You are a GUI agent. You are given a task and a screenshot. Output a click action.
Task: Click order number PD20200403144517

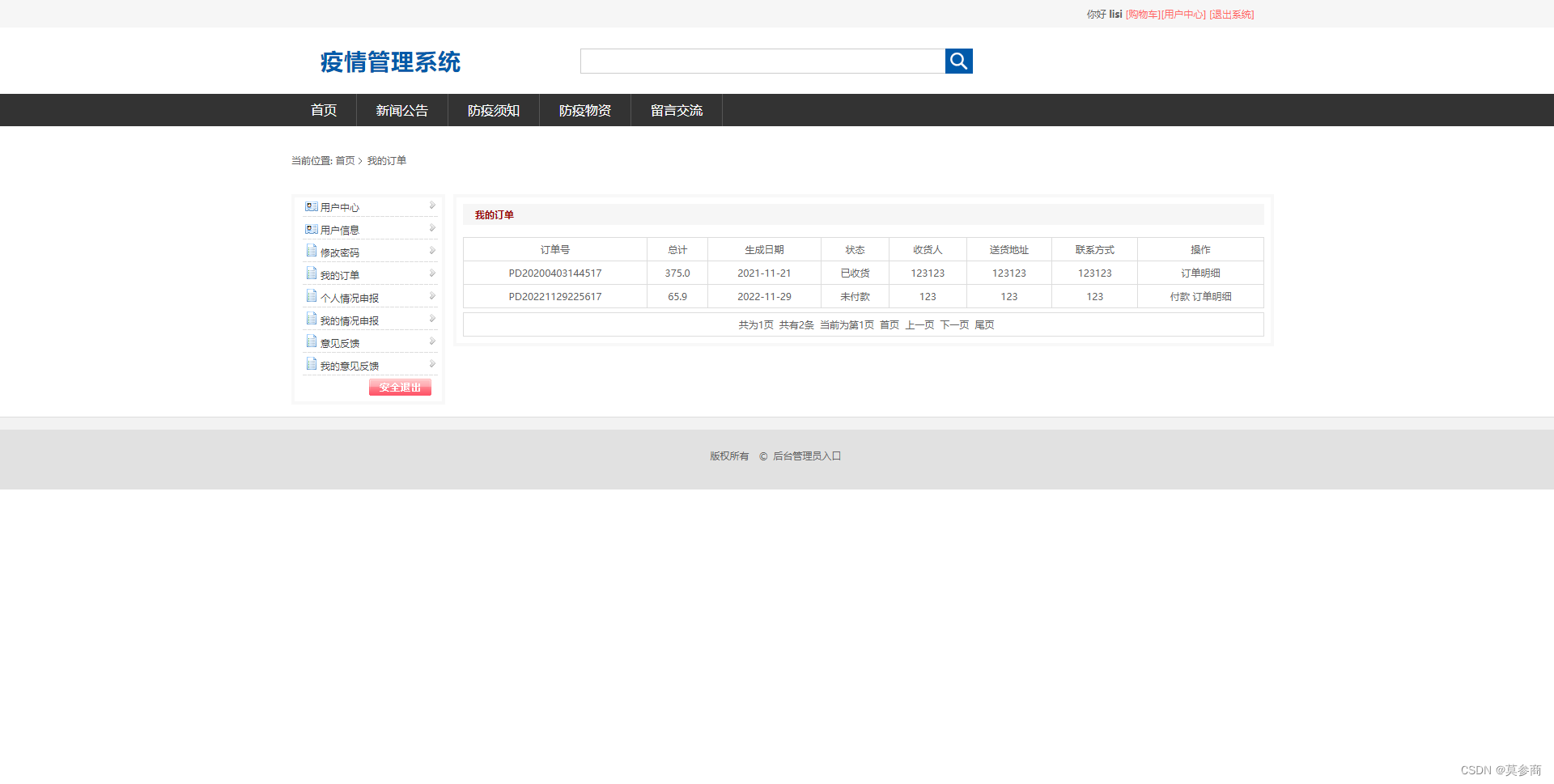(555, 273)
